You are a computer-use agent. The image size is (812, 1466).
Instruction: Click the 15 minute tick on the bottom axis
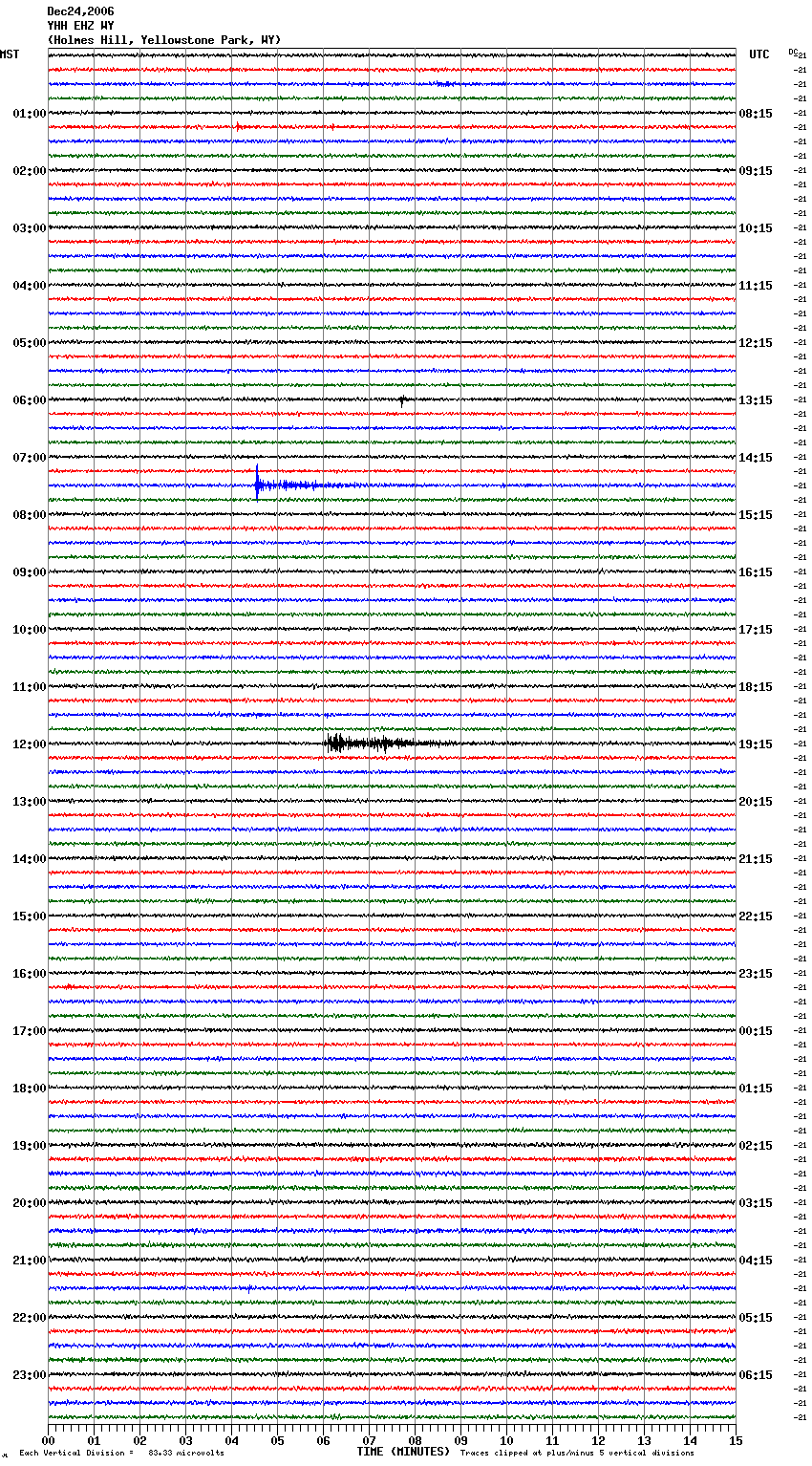tap(736, 1440)
